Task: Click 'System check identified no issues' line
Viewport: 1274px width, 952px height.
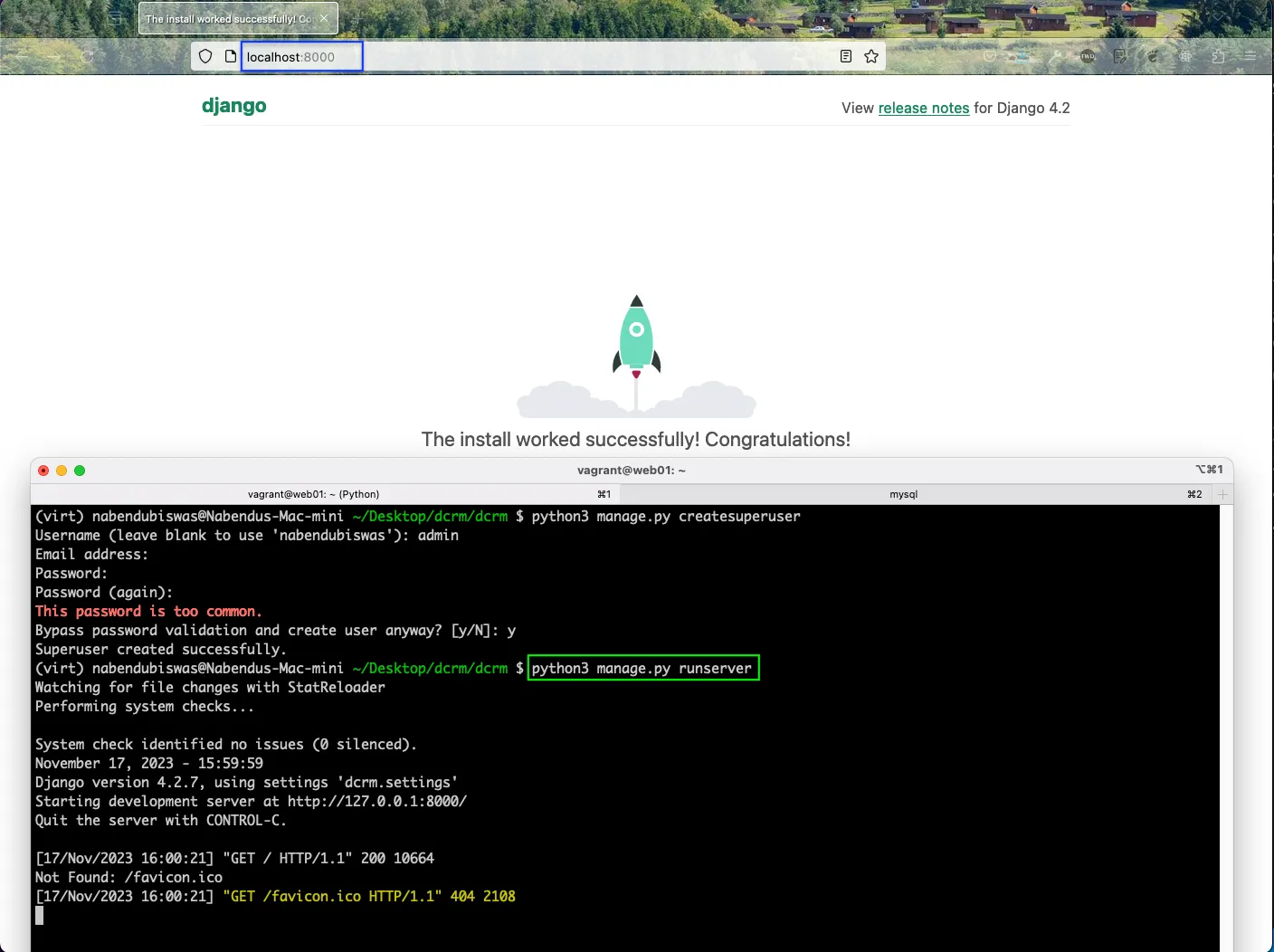Action: coord(226,745)
